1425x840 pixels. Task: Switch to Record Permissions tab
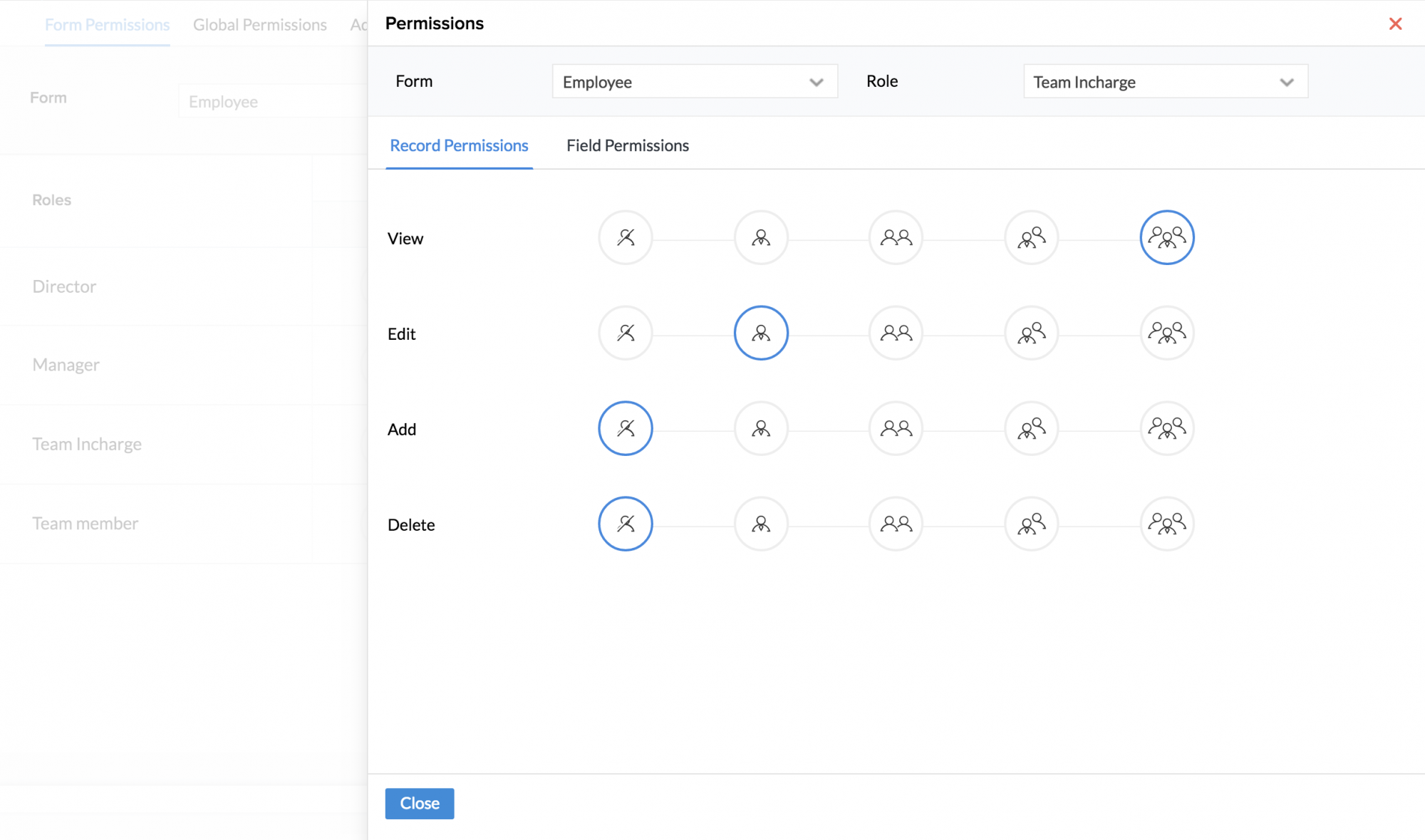[459, 145]
